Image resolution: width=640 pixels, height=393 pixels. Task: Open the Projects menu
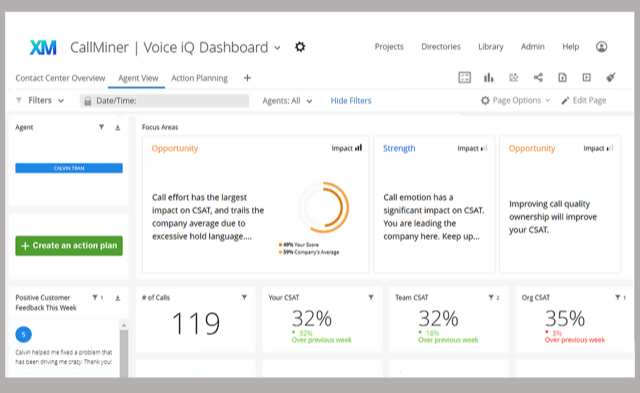389,47
